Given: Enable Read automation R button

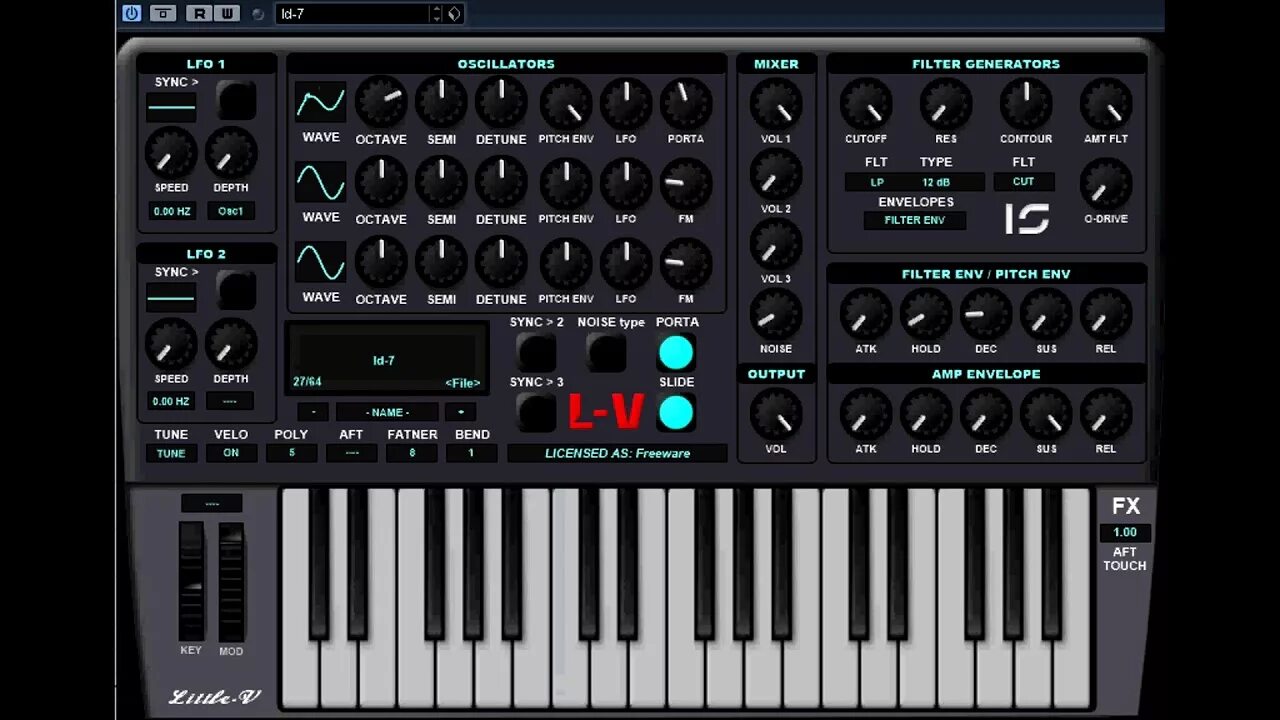Looking at the screenshot, I should pos(200,13).
